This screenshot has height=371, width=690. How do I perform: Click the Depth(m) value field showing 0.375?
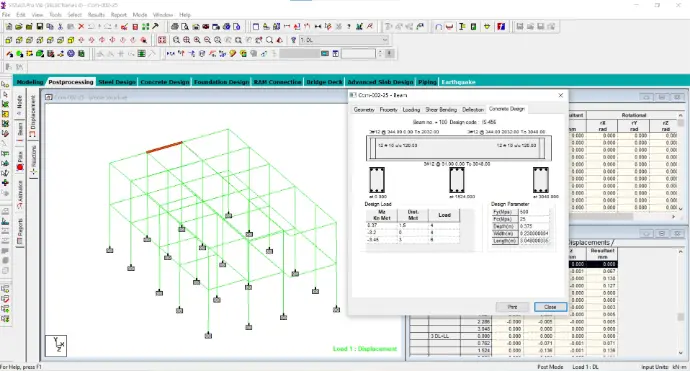tap(534, 226)
